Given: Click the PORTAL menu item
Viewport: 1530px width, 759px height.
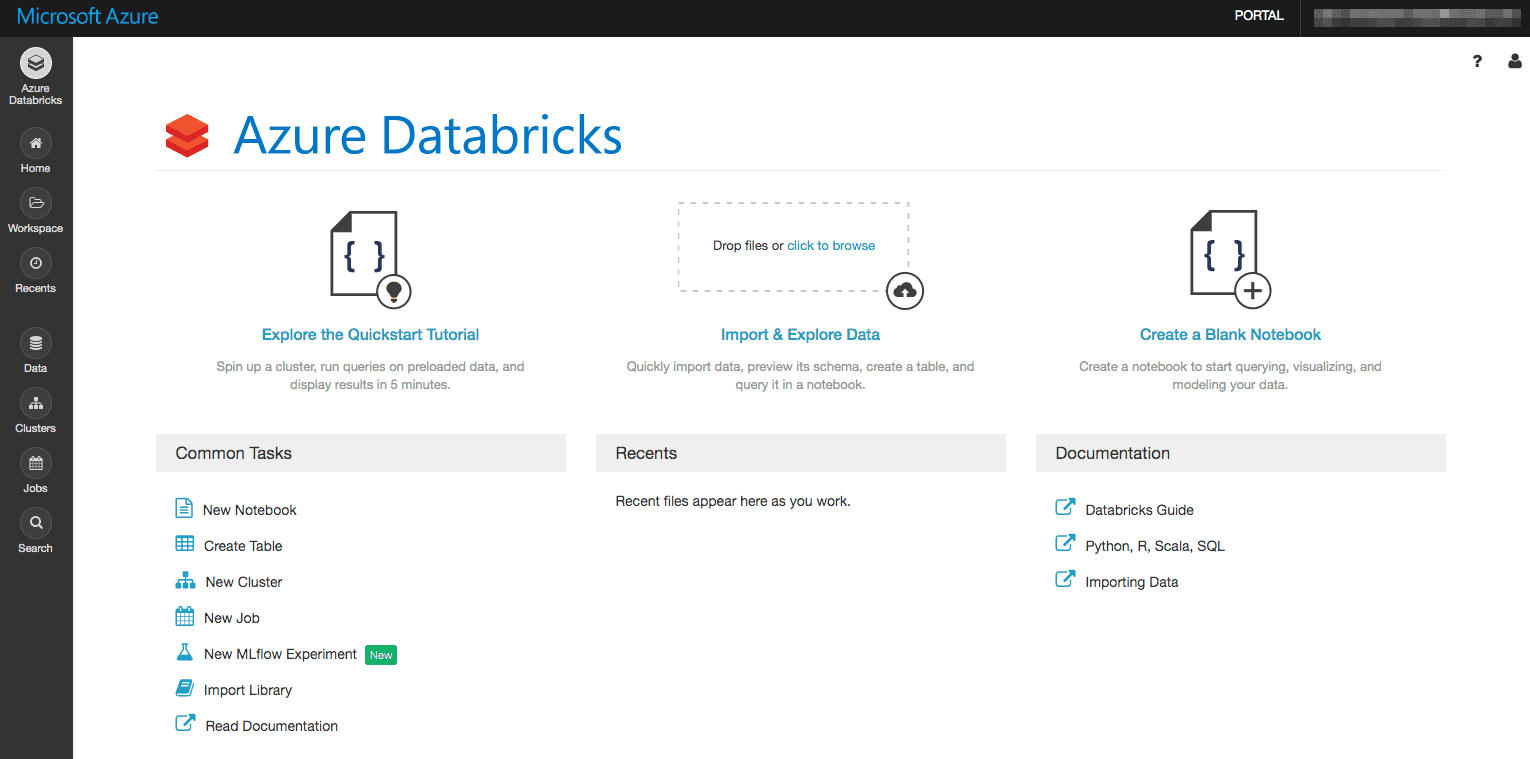Looking at the screenshot, I should [x=1258, y=15].
